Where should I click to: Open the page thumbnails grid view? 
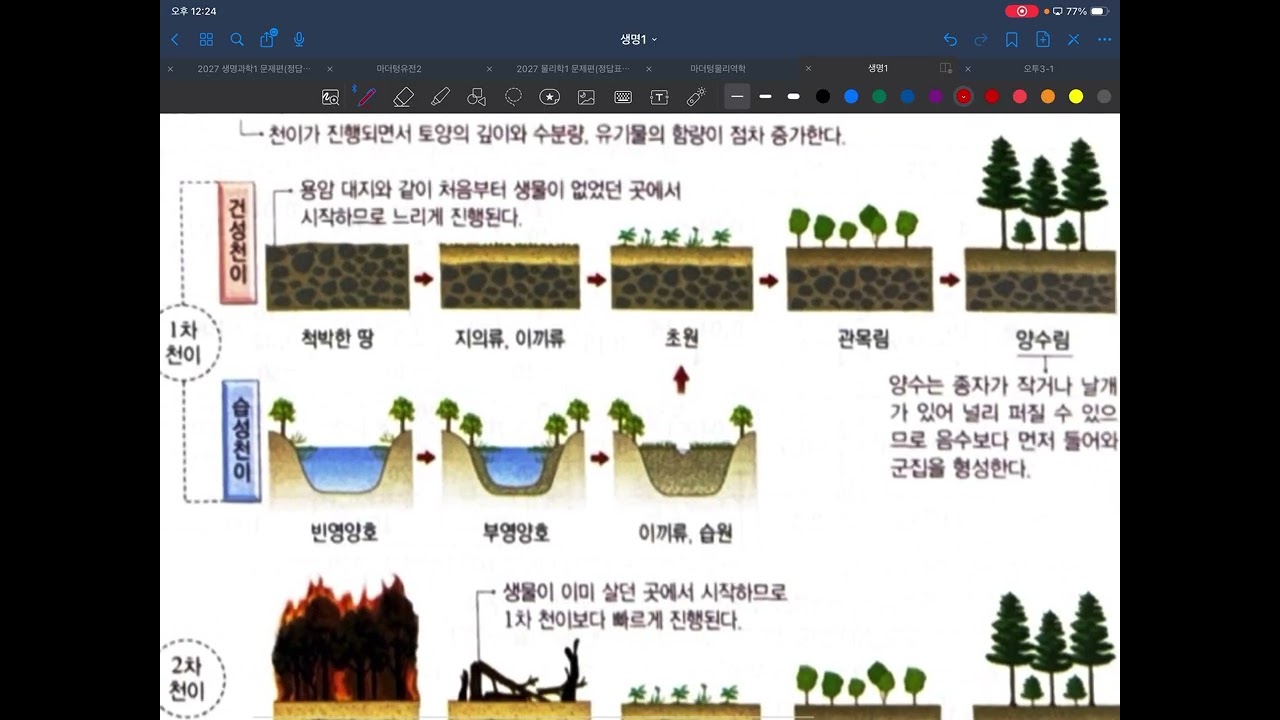point(206,40)
